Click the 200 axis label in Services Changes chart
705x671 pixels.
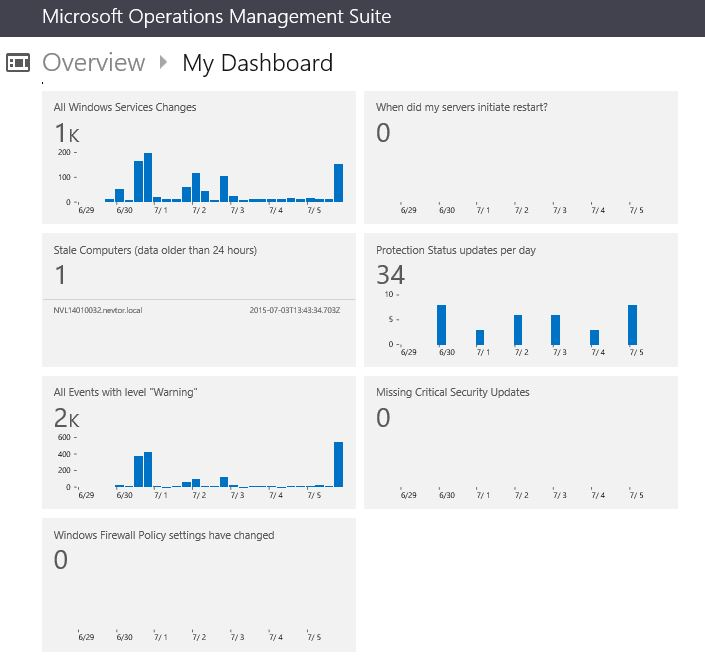[x=64, y=152]
